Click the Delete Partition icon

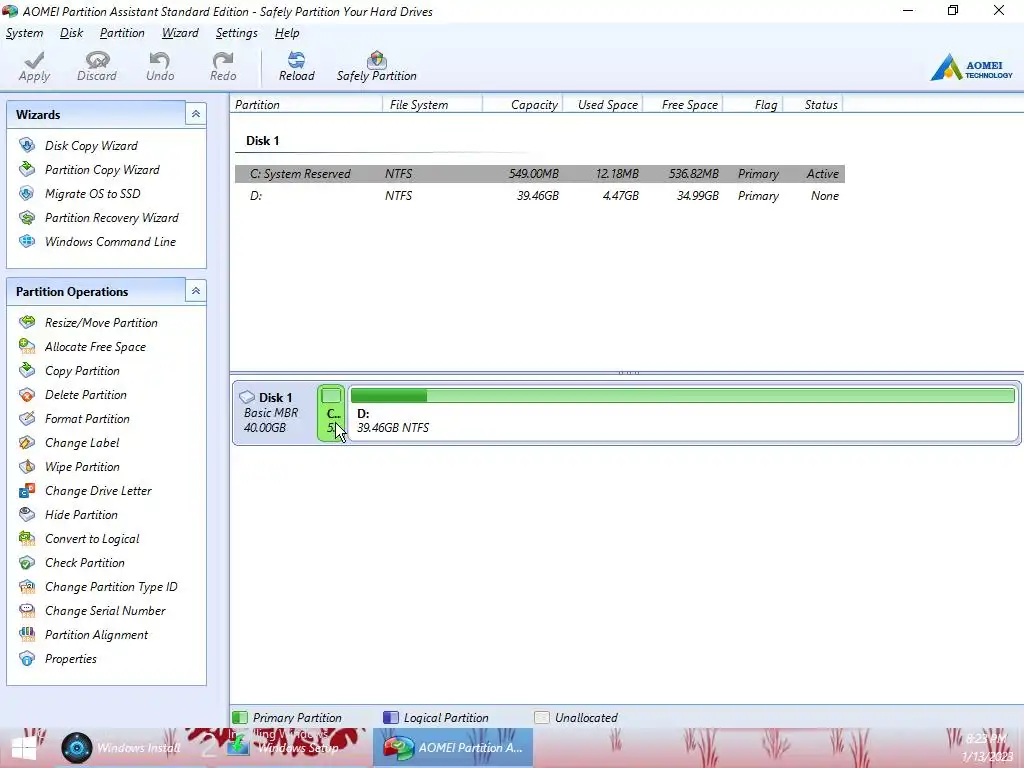[x=27, y=394]
